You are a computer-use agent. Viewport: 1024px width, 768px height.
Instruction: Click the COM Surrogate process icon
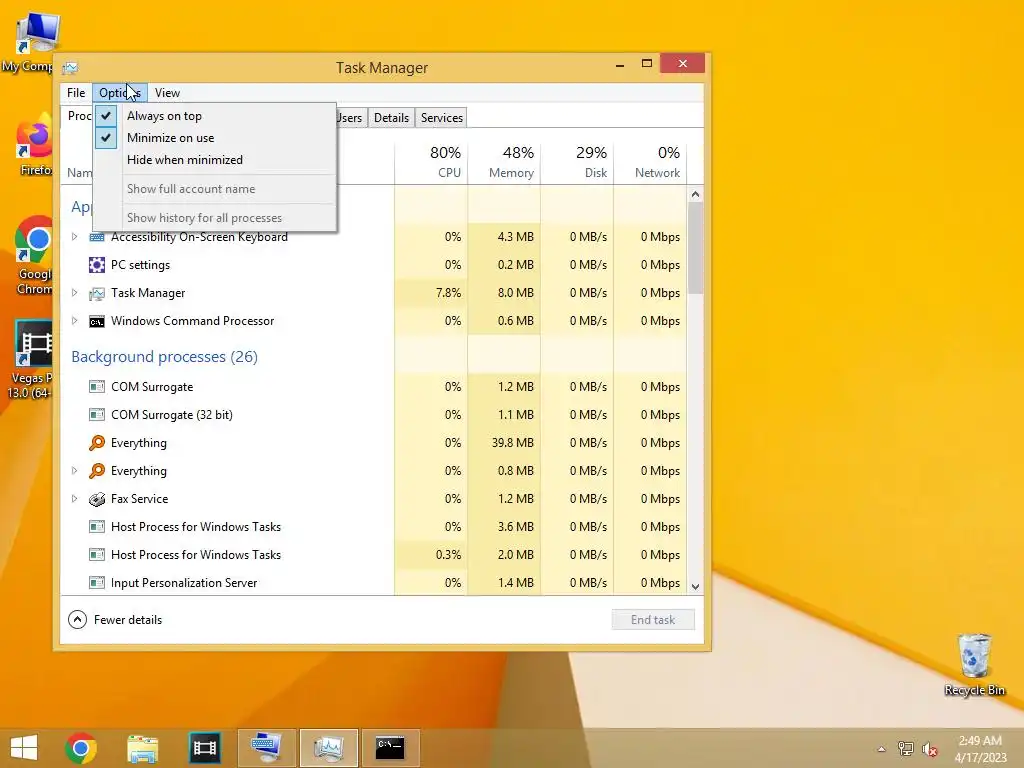(x=97, y=387)
